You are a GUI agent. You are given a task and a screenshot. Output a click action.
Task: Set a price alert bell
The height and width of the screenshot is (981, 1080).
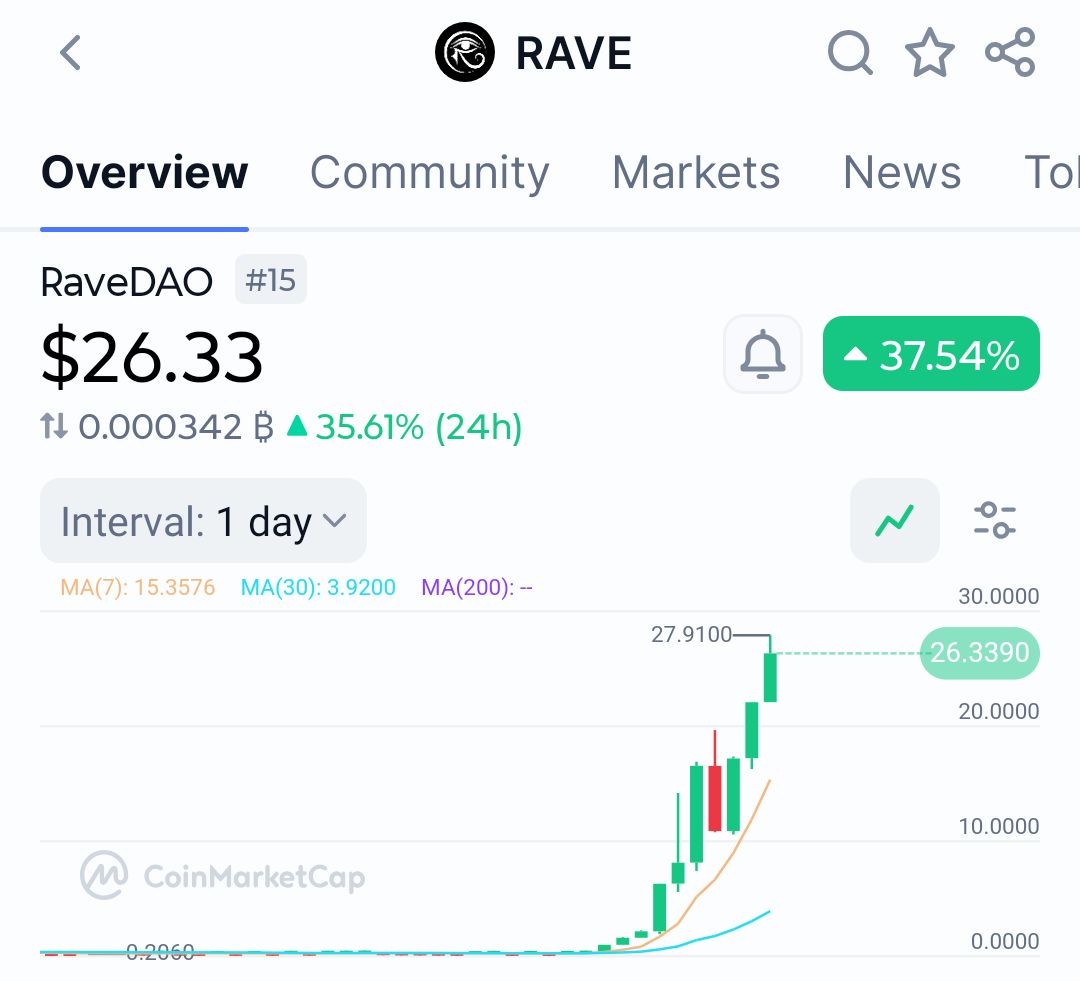pyautogui.click(x=762, y=354)
